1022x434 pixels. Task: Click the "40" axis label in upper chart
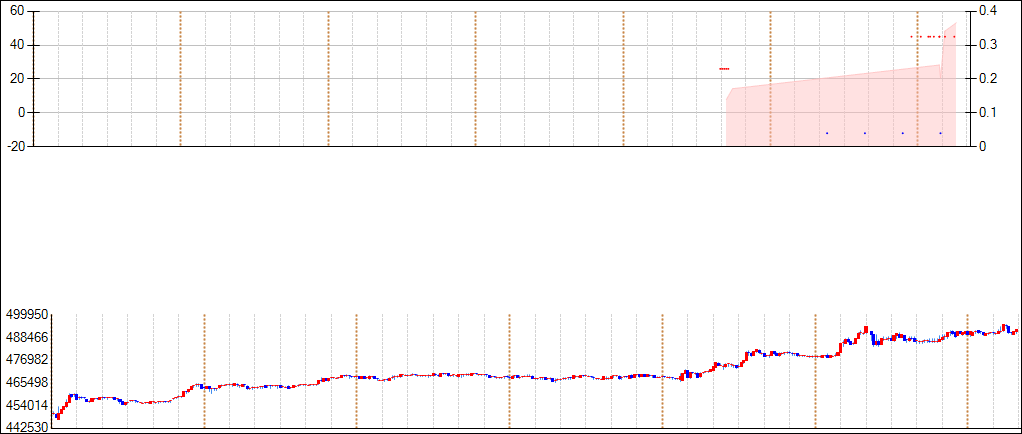tap(17, 45)
